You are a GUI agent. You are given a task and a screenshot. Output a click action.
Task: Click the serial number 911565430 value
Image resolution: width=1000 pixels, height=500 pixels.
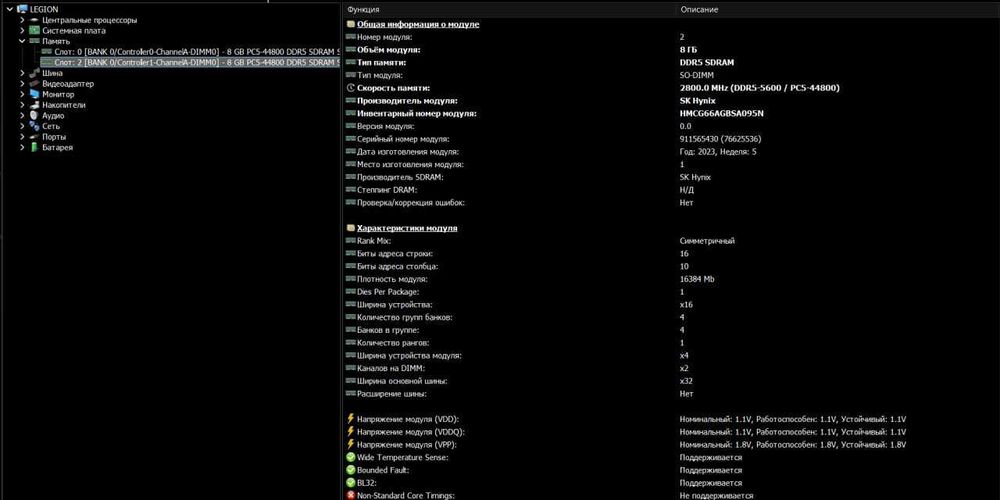[x=720, y=139]
